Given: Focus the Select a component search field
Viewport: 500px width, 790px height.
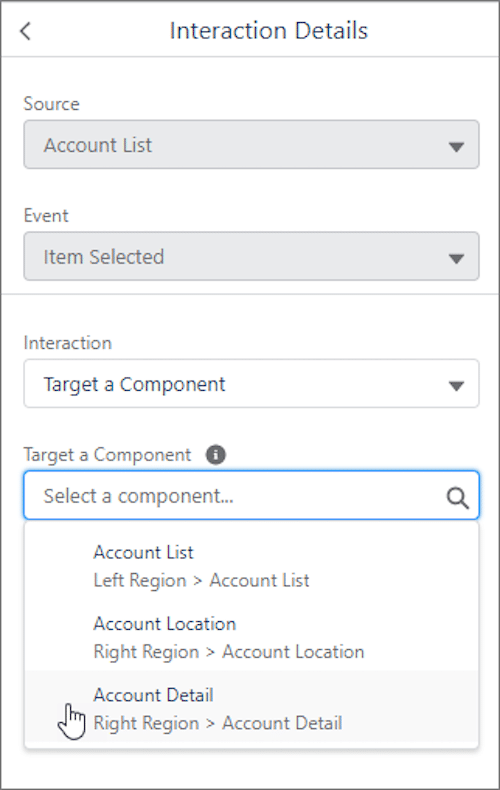Looking at the screenshot, I should 252,495.
